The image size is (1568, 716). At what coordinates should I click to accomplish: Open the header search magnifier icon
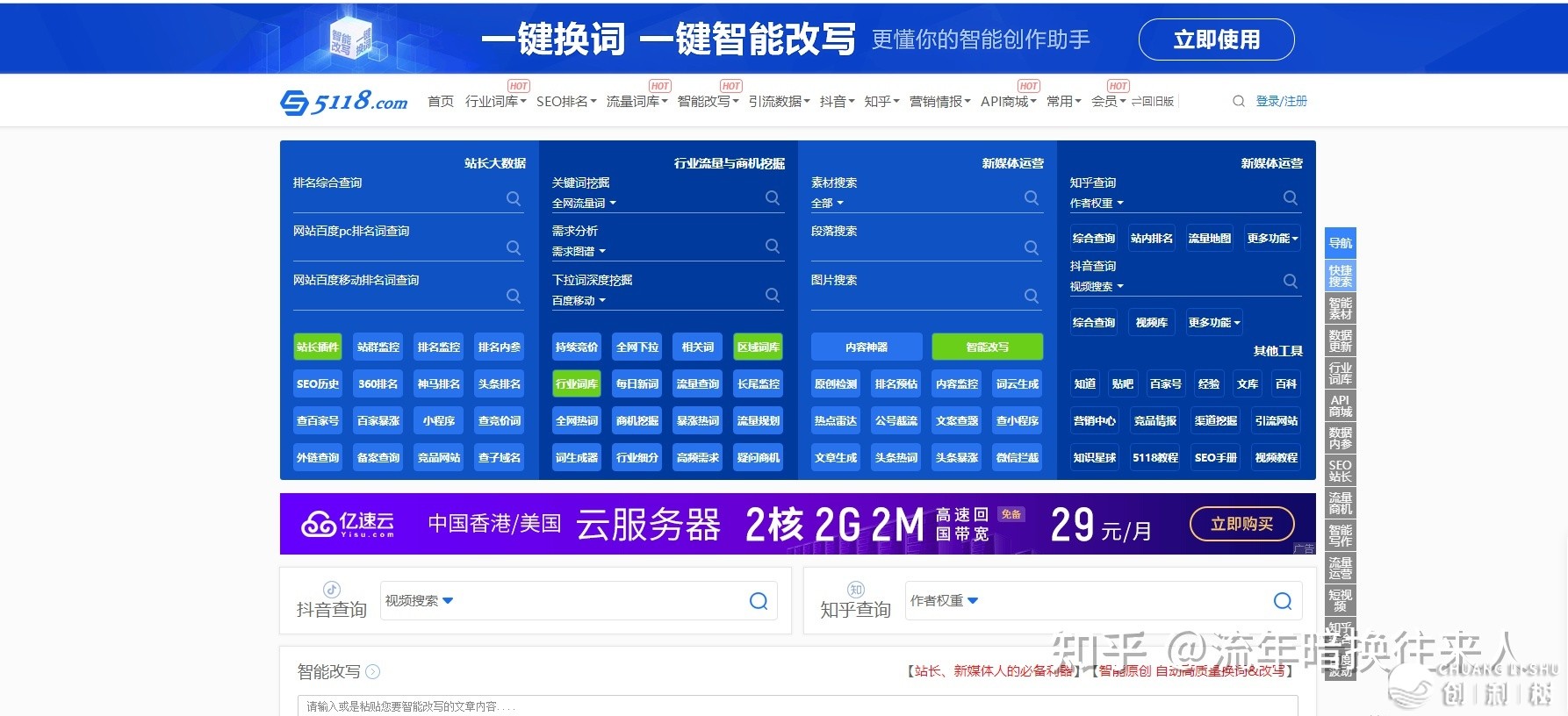(x=1238, y=101)
